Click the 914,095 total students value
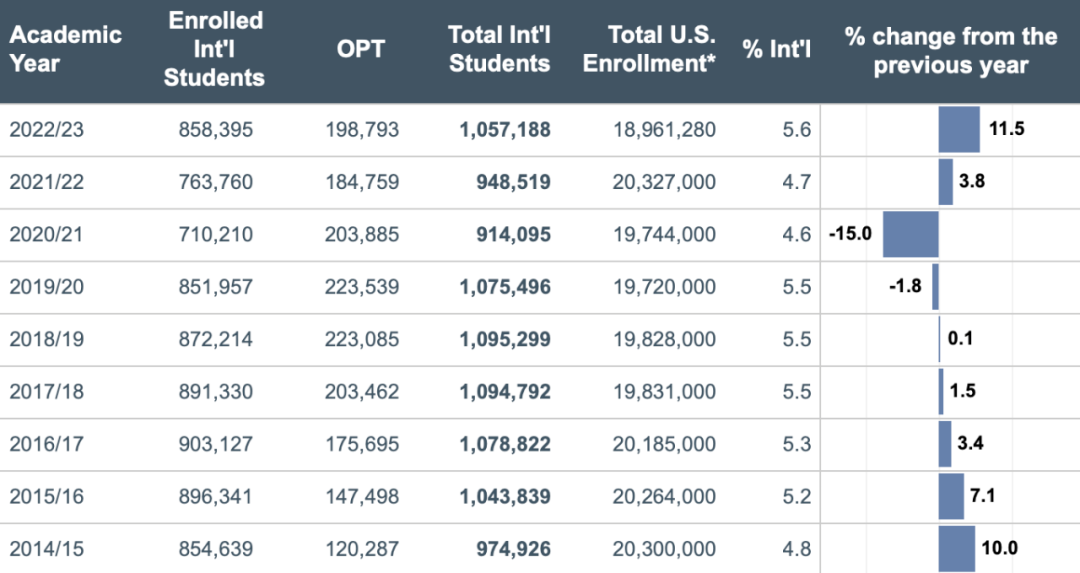1080x573 pixels. tap(514, 234)
